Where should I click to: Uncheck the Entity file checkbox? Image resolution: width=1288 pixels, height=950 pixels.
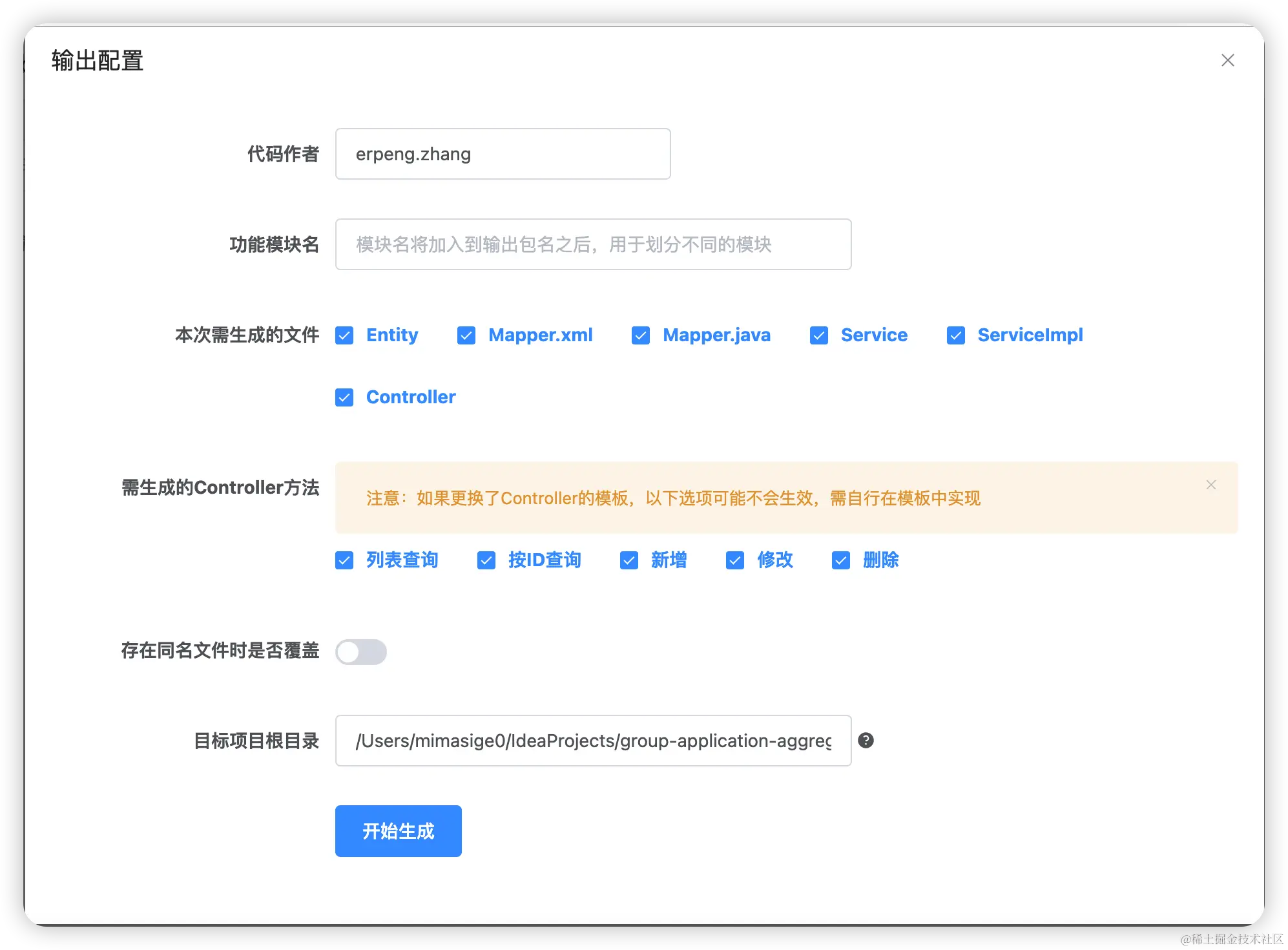tap(344, 335)
